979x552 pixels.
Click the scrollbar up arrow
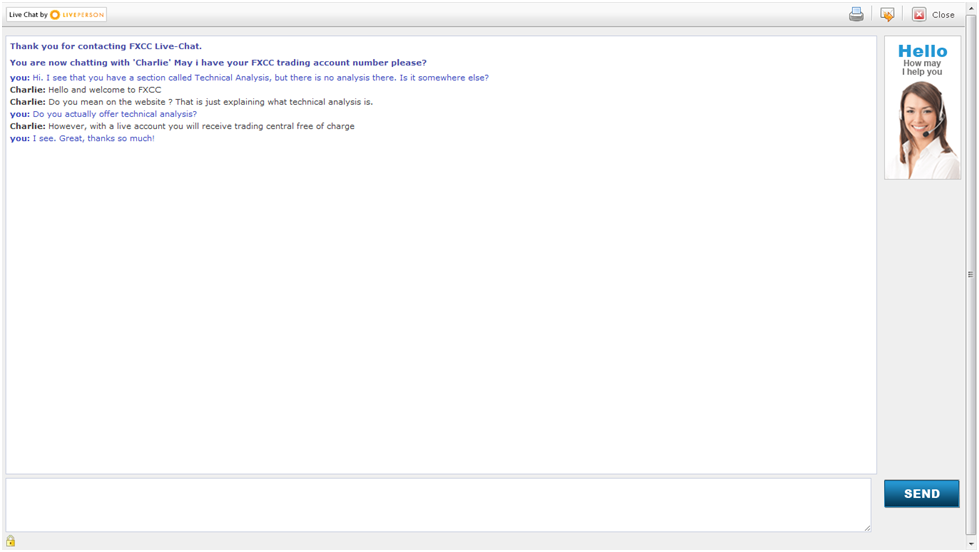click(x=970, y=8)
